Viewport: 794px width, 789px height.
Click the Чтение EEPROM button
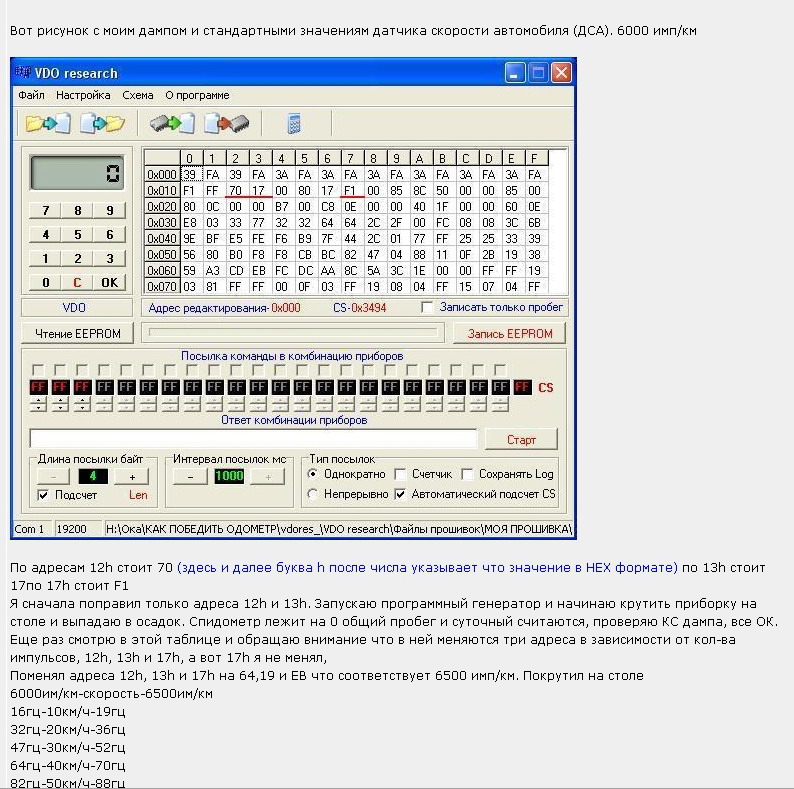[77, 334]
